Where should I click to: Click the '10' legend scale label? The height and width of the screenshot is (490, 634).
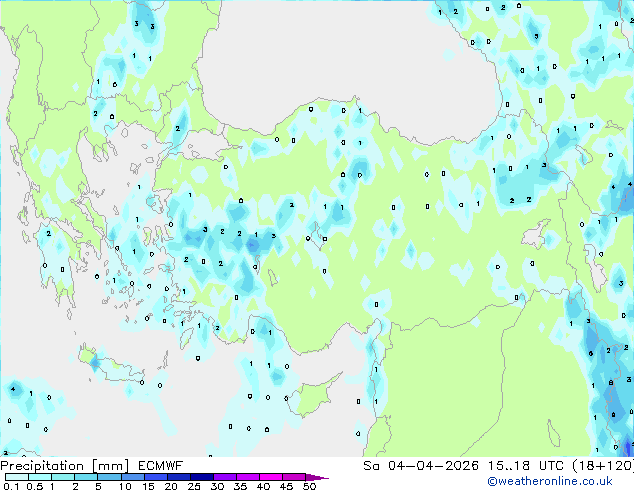click(125, 486)
